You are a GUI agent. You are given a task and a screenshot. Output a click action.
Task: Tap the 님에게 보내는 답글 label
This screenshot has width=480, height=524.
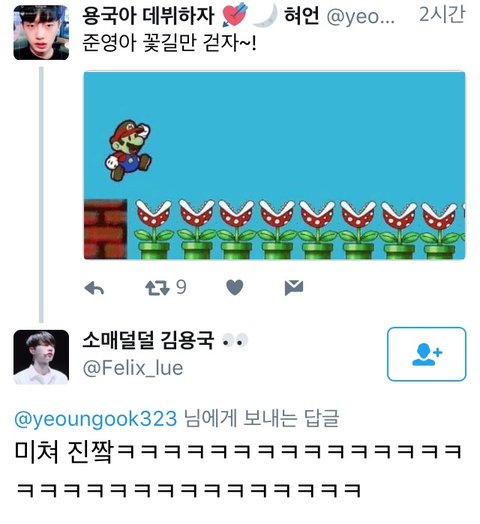click(262, 419)
